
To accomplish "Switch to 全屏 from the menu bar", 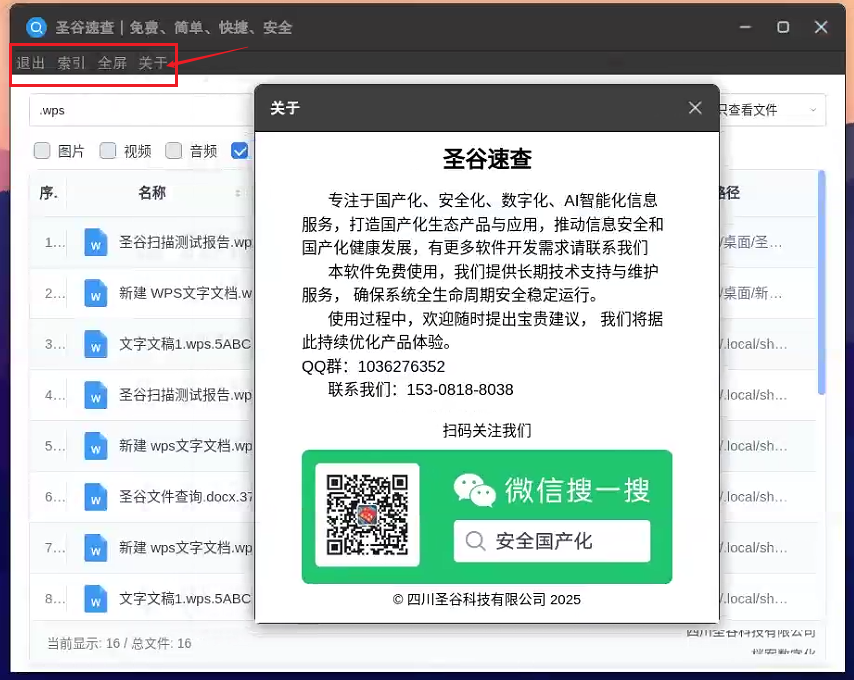I will click(x=112, y=63).
